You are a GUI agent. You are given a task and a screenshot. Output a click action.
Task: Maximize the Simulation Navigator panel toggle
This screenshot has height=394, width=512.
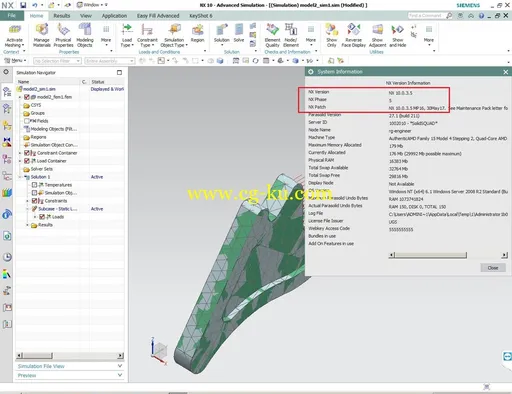119,72
